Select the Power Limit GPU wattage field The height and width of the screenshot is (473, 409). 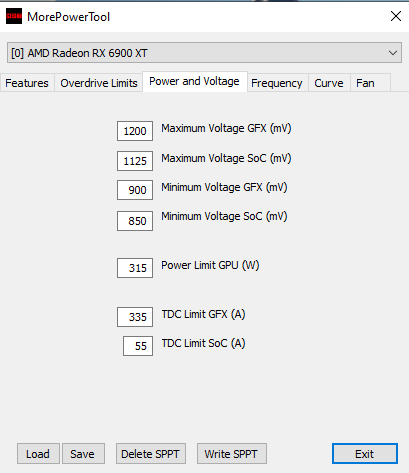135,268
